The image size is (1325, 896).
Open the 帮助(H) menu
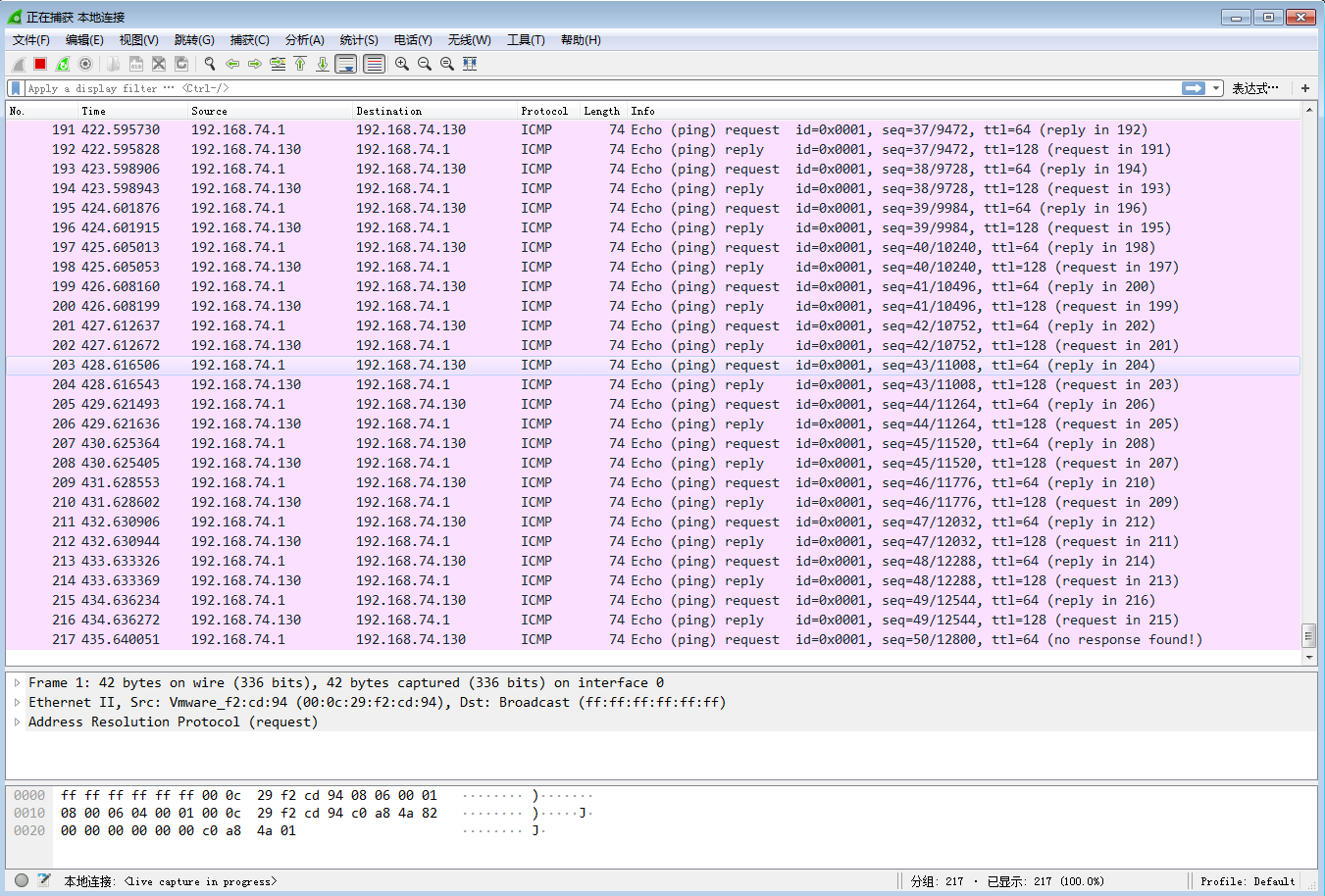pyautogui.click(x=581, y=40)
